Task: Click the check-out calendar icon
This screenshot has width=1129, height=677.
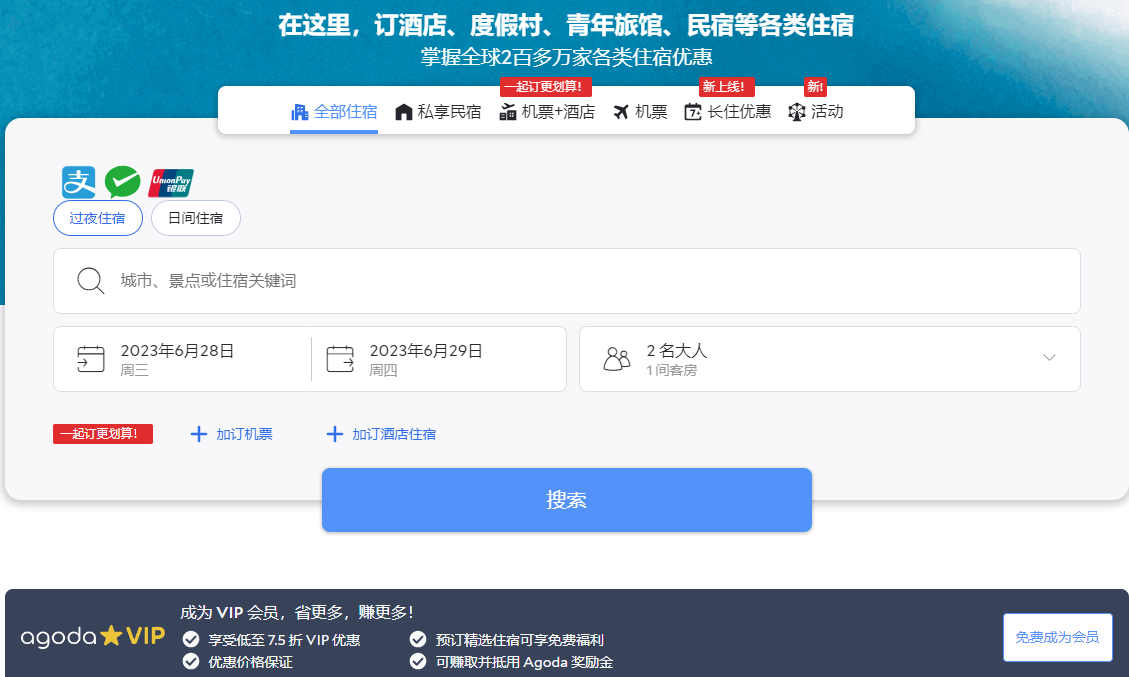Action: pos(340,359)
